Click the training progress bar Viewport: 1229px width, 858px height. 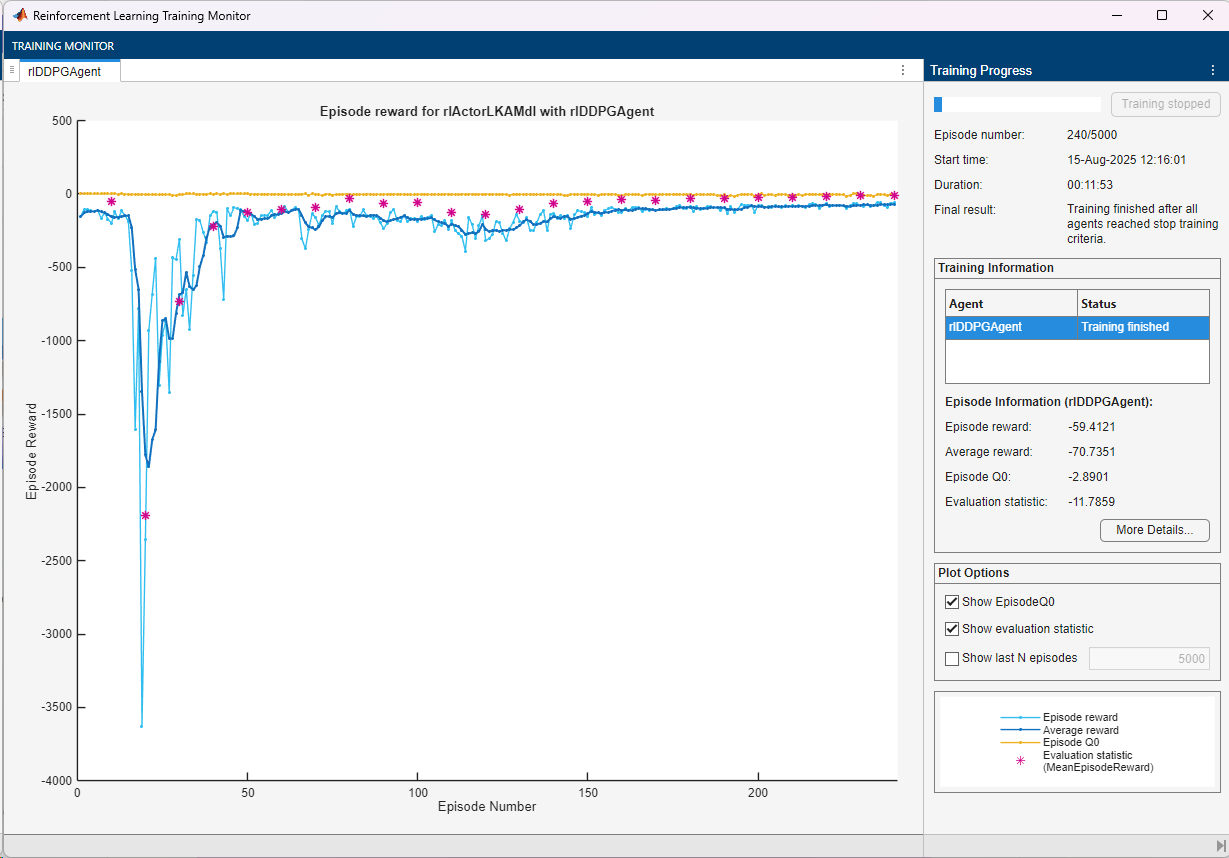(1017, 104)
